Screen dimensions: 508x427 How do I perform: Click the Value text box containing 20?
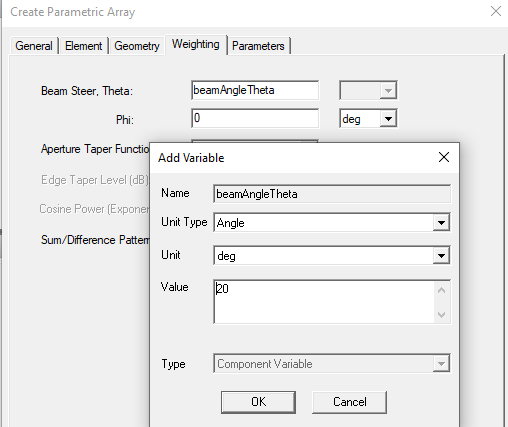tap(324, 302)
